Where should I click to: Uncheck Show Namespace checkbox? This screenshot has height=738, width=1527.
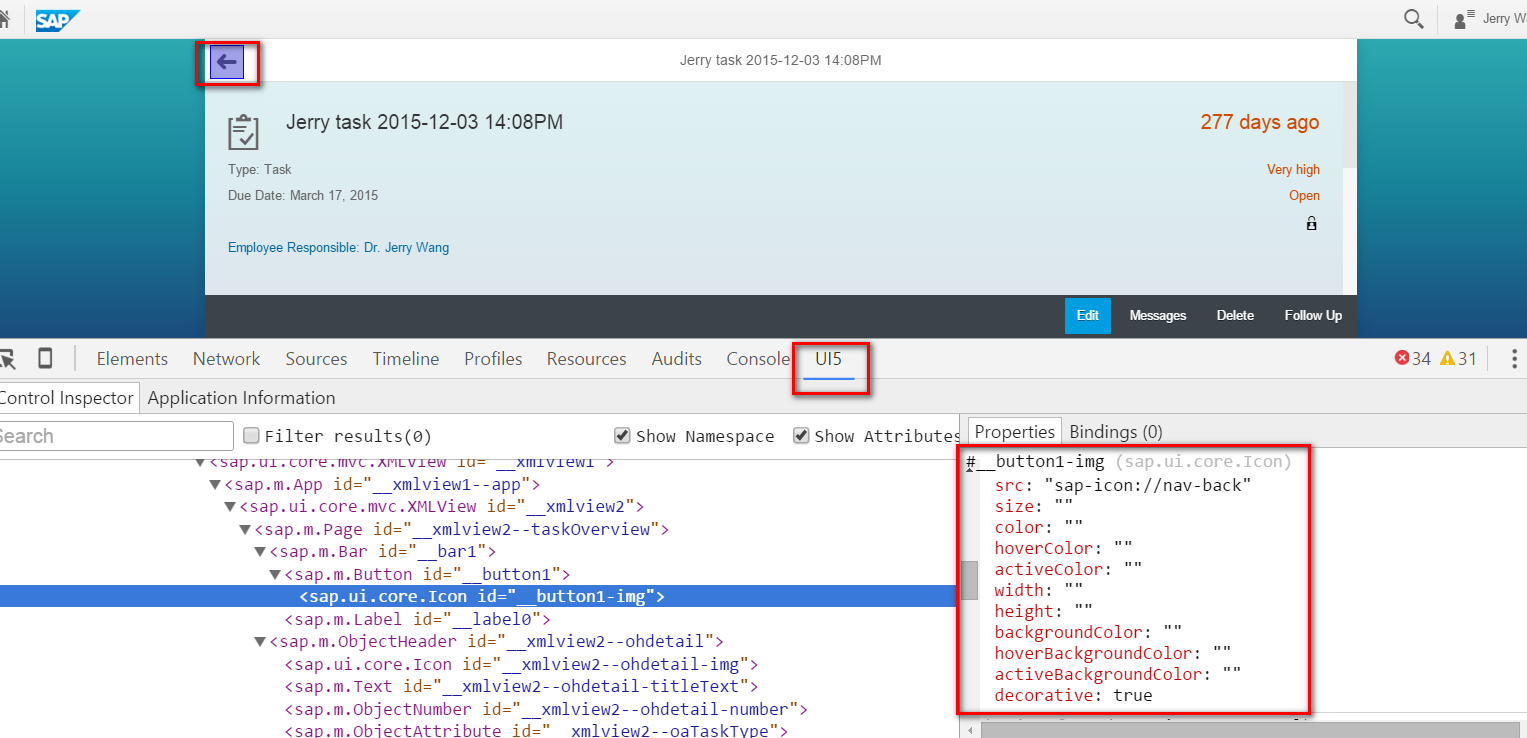click(x=622, y=435)
